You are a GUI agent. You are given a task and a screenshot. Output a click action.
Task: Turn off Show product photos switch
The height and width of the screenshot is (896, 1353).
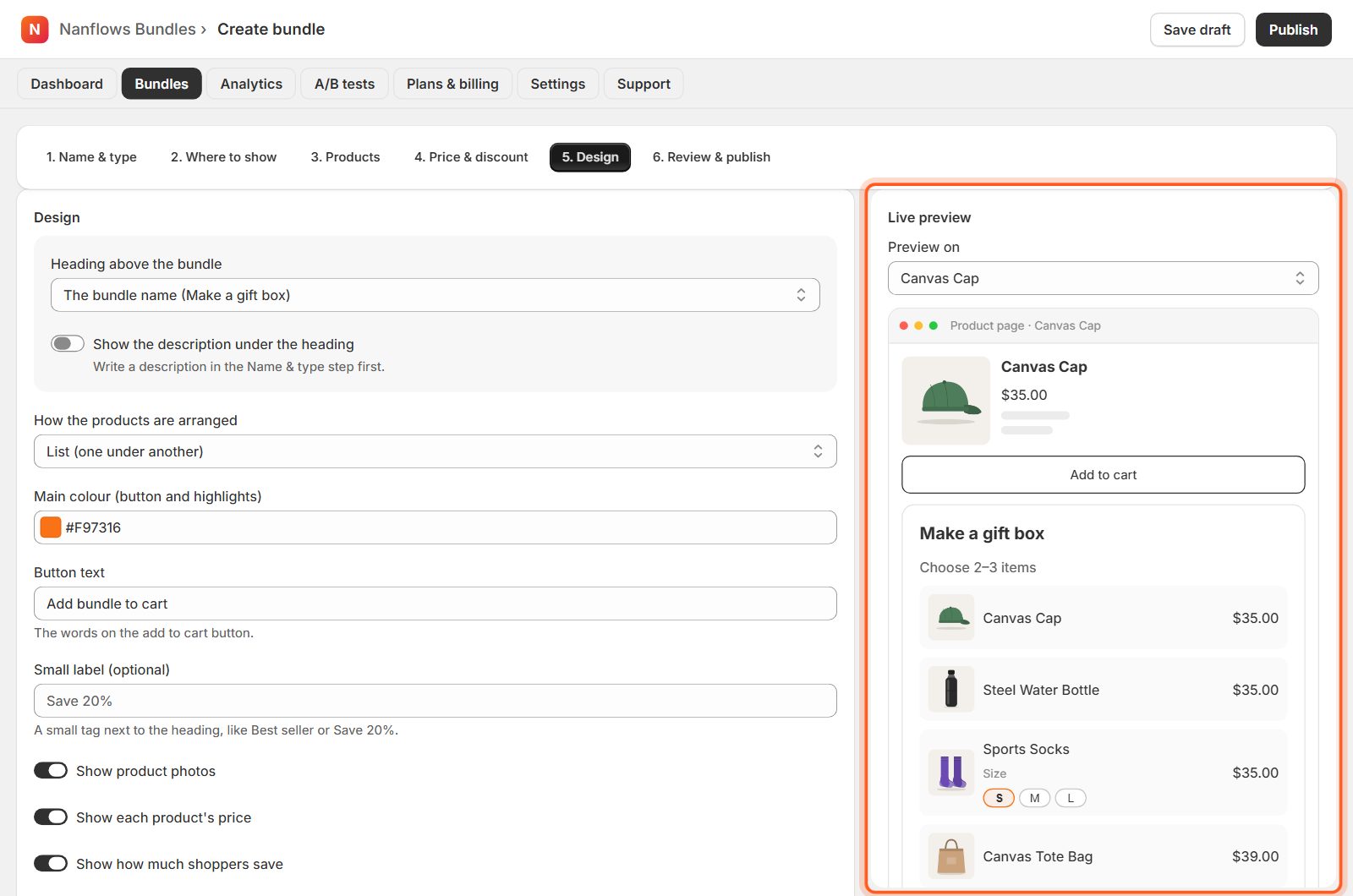pyautogui.click(x=51, y=771)
